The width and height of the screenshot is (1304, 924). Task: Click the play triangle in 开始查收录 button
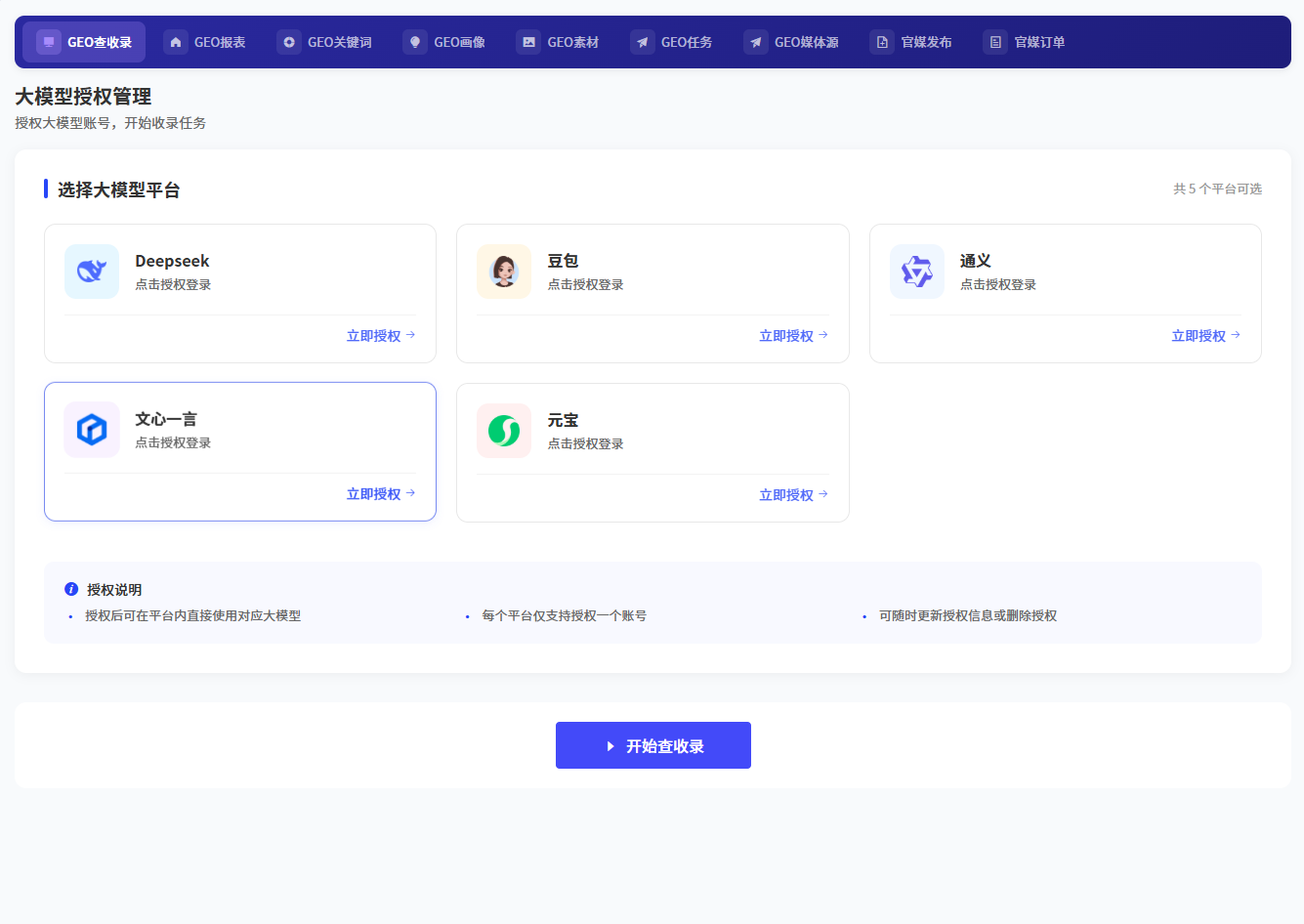click(610, 746)
